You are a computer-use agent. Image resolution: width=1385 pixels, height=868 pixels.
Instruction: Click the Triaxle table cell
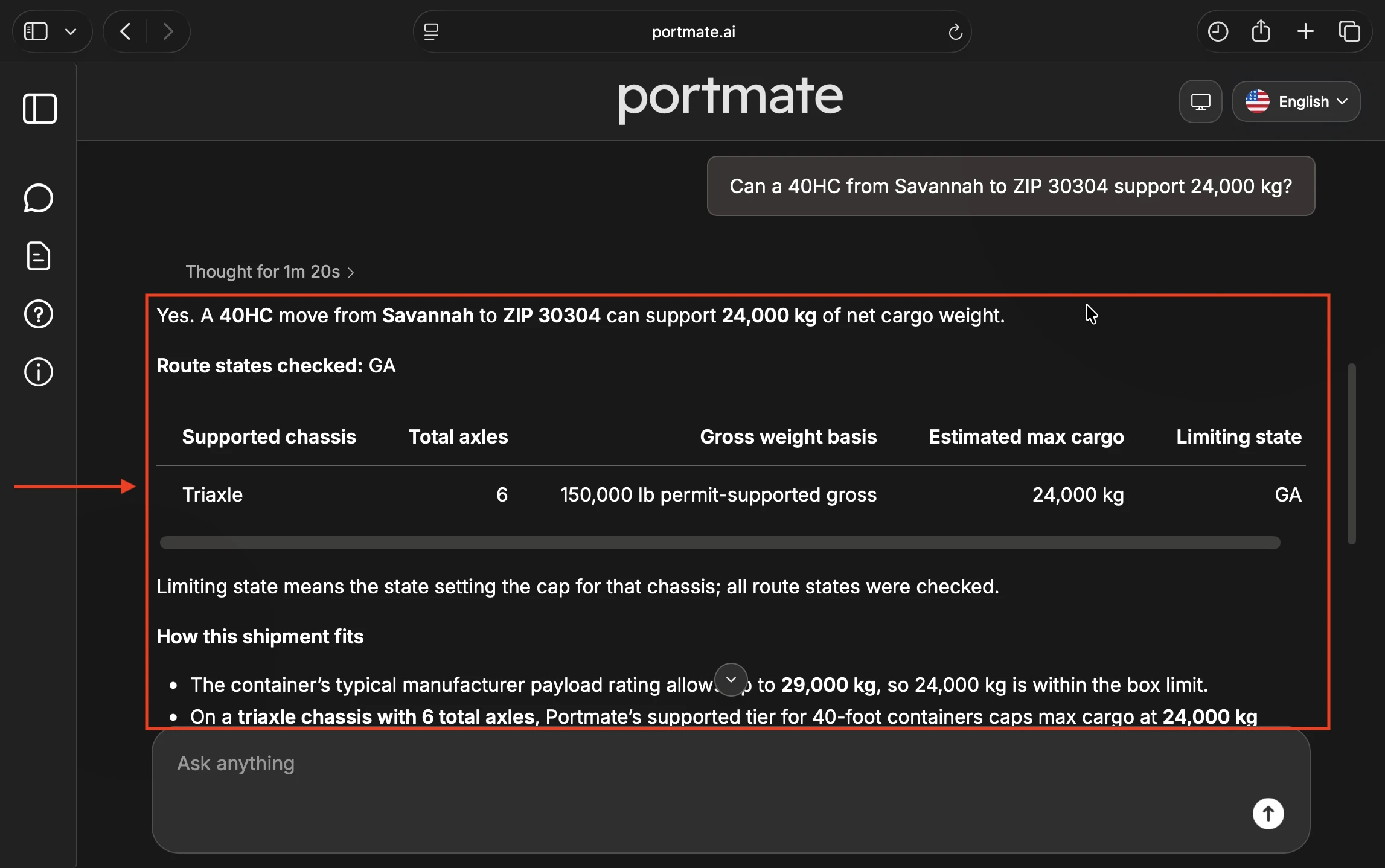213,494
